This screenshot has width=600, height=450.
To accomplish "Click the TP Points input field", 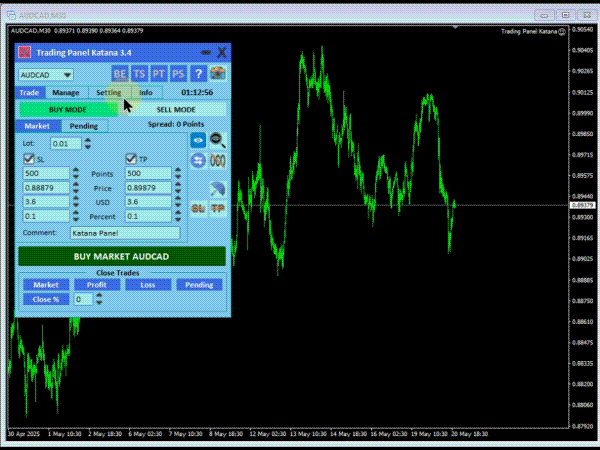I will coord(148,173).
